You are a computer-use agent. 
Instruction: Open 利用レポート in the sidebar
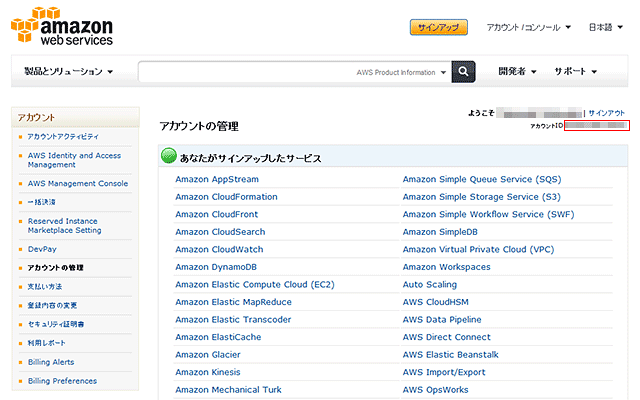click(x=46, y=343)
